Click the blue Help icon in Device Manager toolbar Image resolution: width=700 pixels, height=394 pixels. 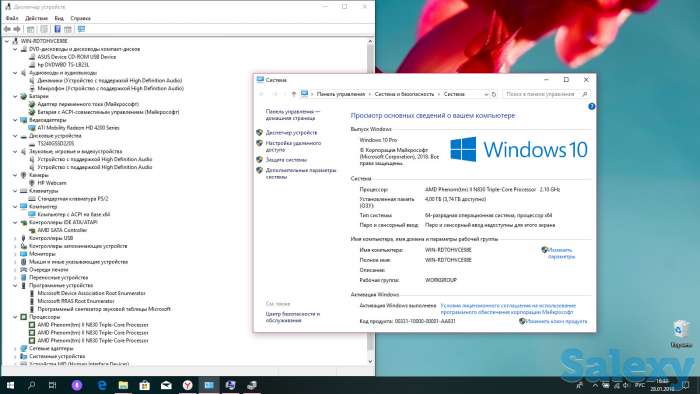pyautogui.click(x=58, y=29)
